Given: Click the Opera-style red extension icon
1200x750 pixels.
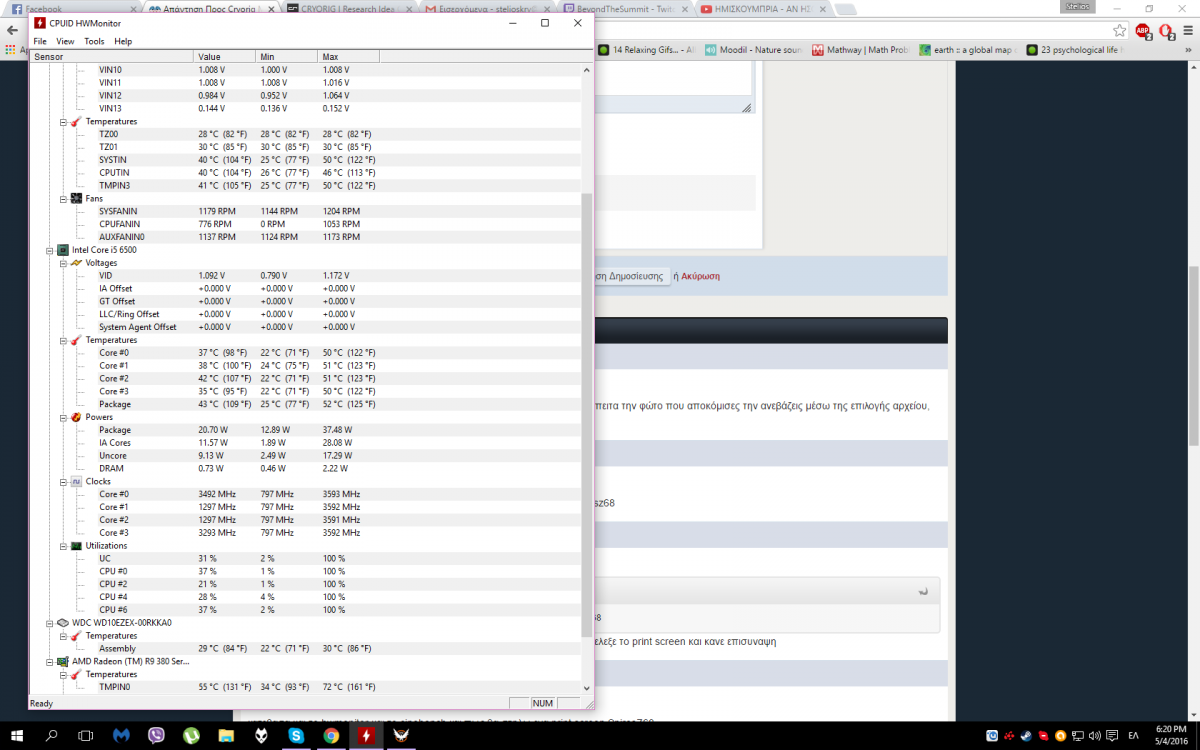Looking at the screenshot, I should tap(1165, 30).
